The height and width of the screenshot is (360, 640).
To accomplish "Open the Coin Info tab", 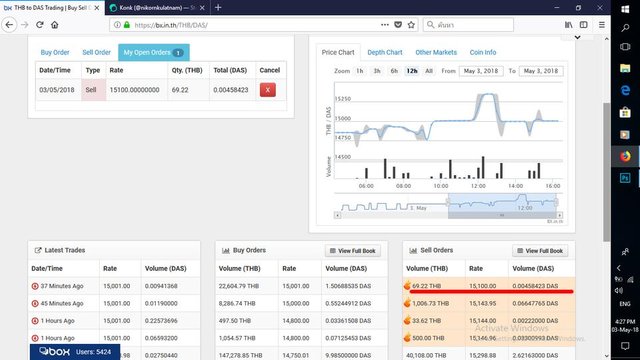I will pos(483,52).
